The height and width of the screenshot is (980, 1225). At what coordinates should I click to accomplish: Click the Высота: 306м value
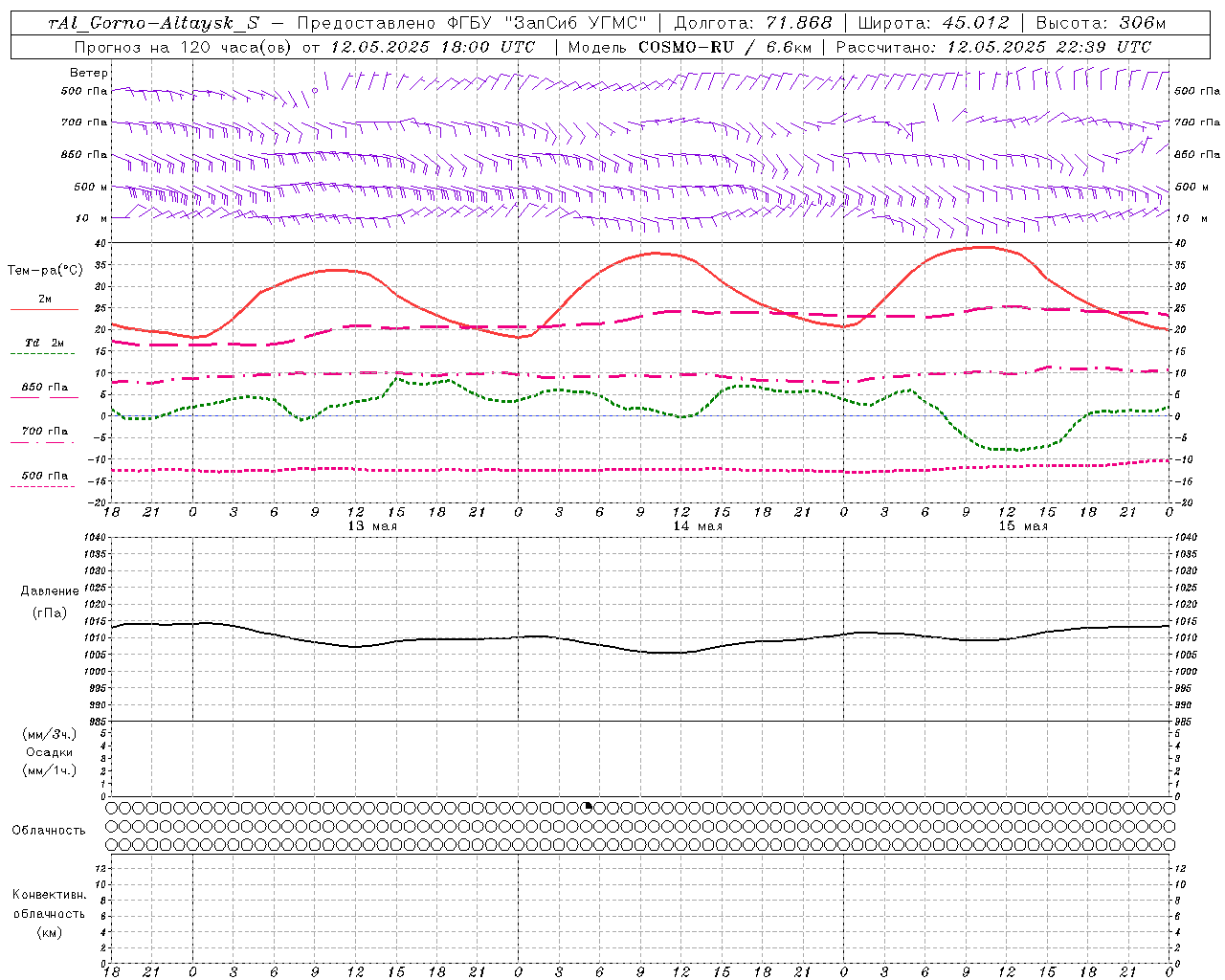1101,23
